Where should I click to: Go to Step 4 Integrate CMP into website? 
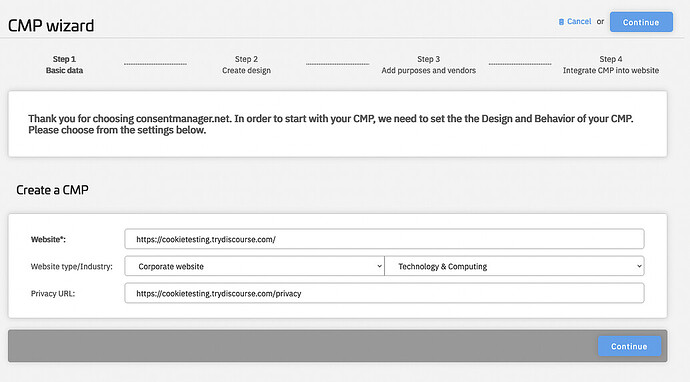tap(611, 65)
